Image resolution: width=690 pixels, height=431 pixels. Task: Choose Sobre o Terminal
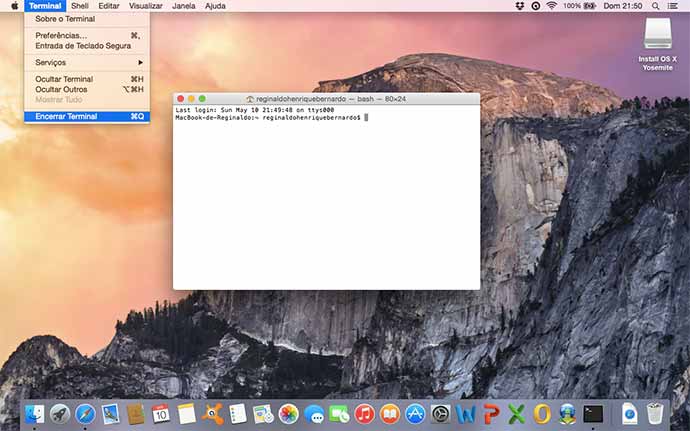click(66, 19)
